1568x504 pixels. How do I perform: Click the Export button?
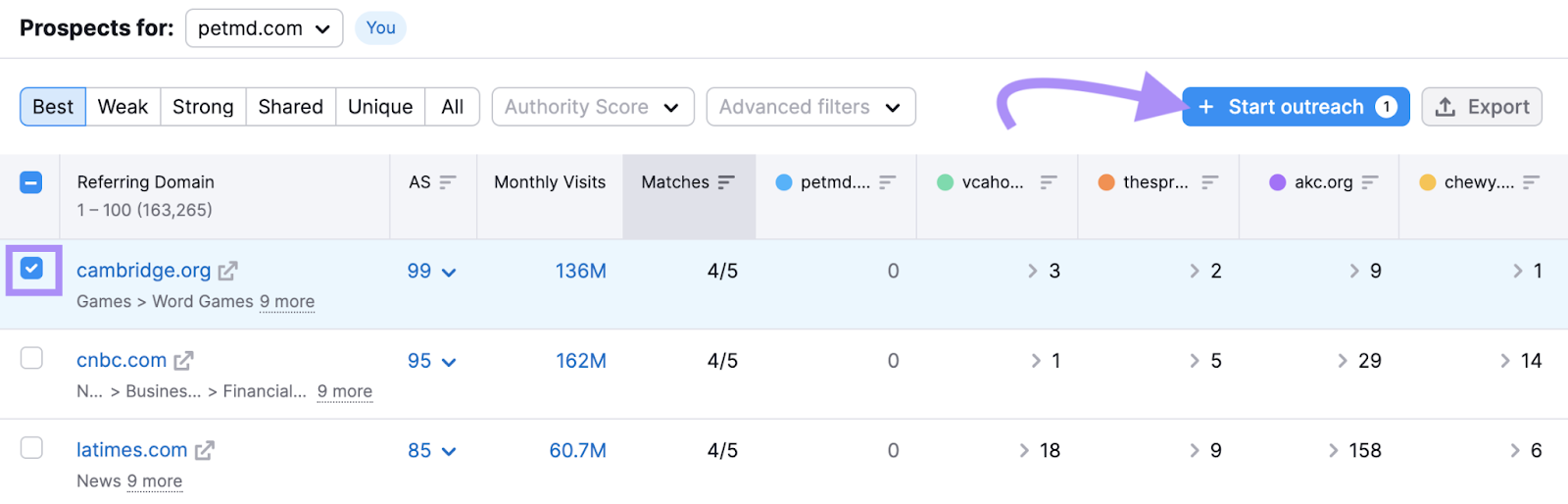pos(1481,107)
